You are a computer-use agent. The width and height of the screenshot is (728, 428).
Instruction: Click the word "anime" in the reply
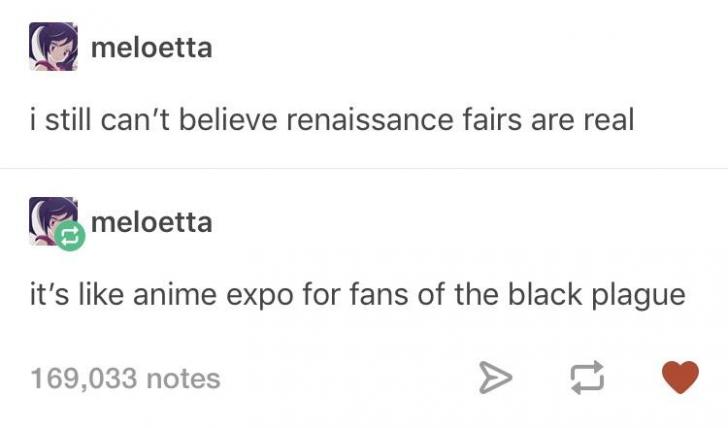point(175,295)
